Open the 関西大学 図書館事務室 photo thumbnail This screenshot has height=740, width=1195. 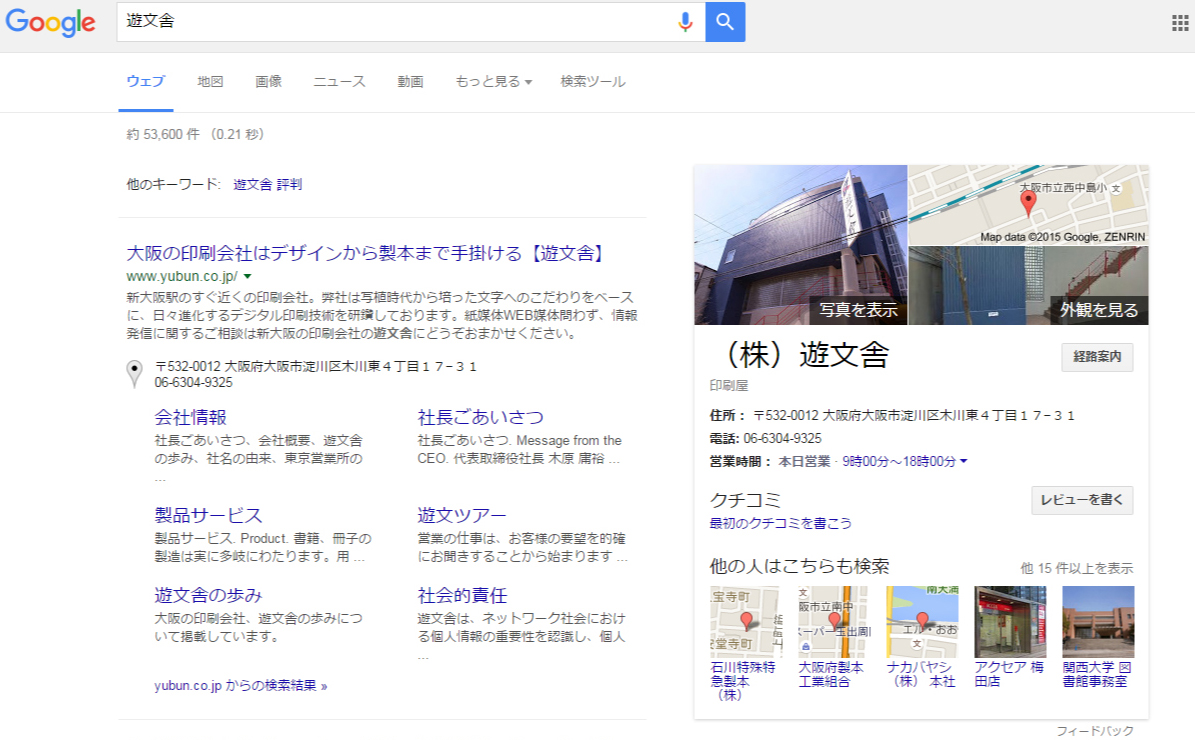coord(1098,622)
